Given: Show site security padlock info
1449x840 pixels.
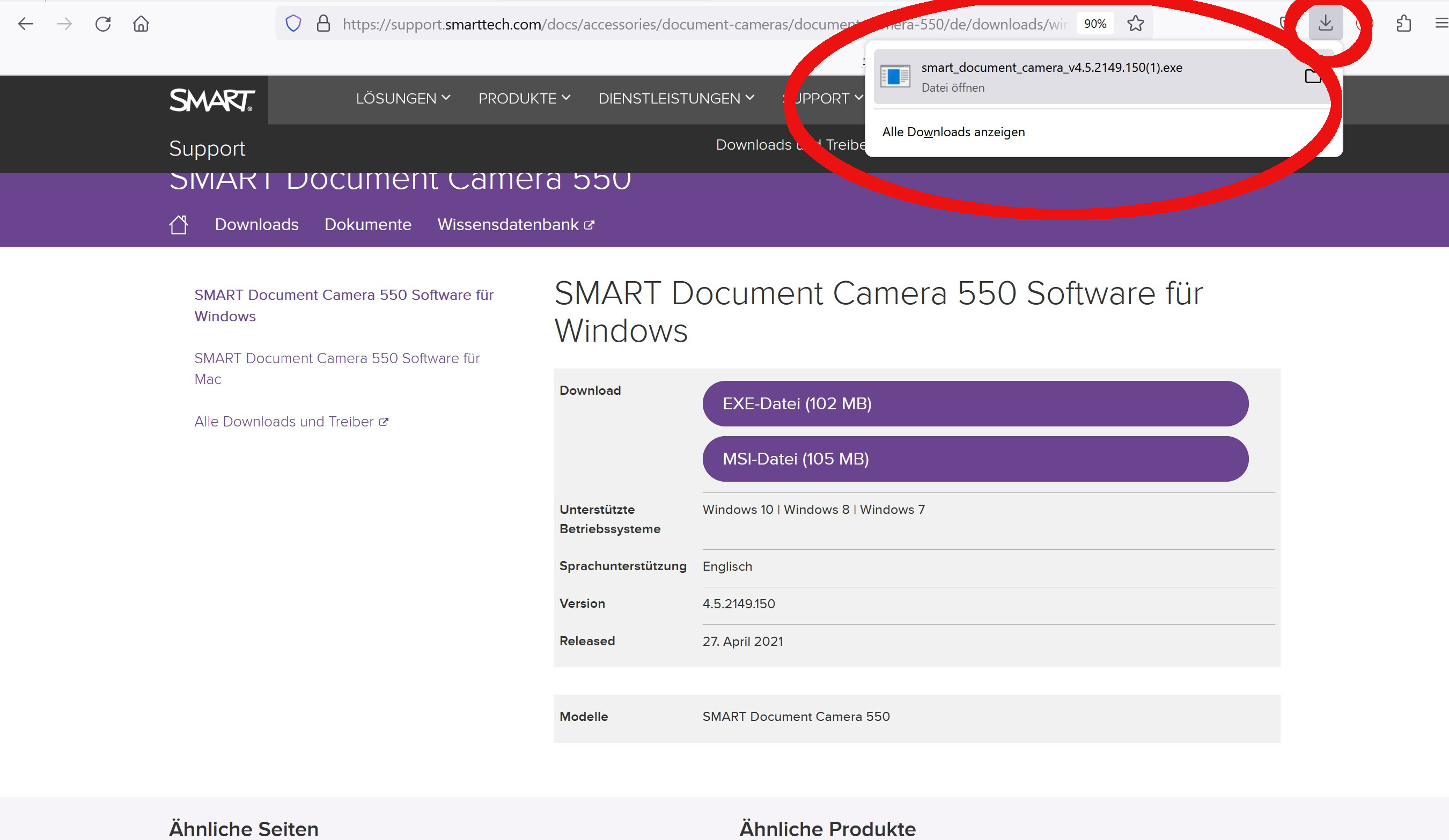Looking at the screenshot, I should click(x=323, y=24).
